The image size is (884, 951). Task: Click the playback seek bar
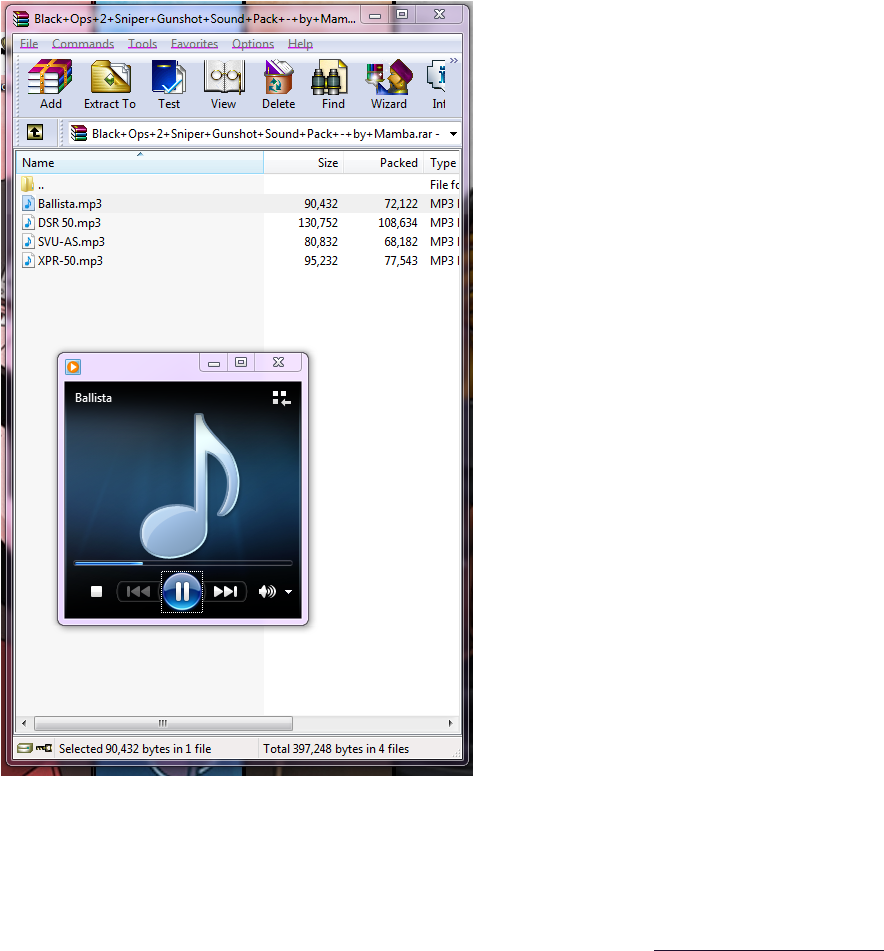(183, 562)
